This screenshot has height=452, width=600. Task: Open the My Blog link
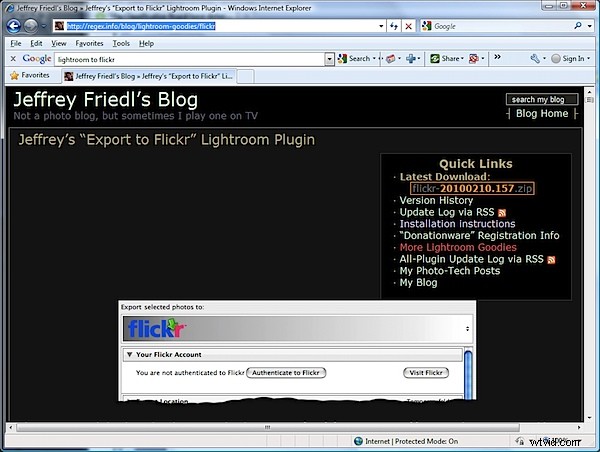pos(418,283)
